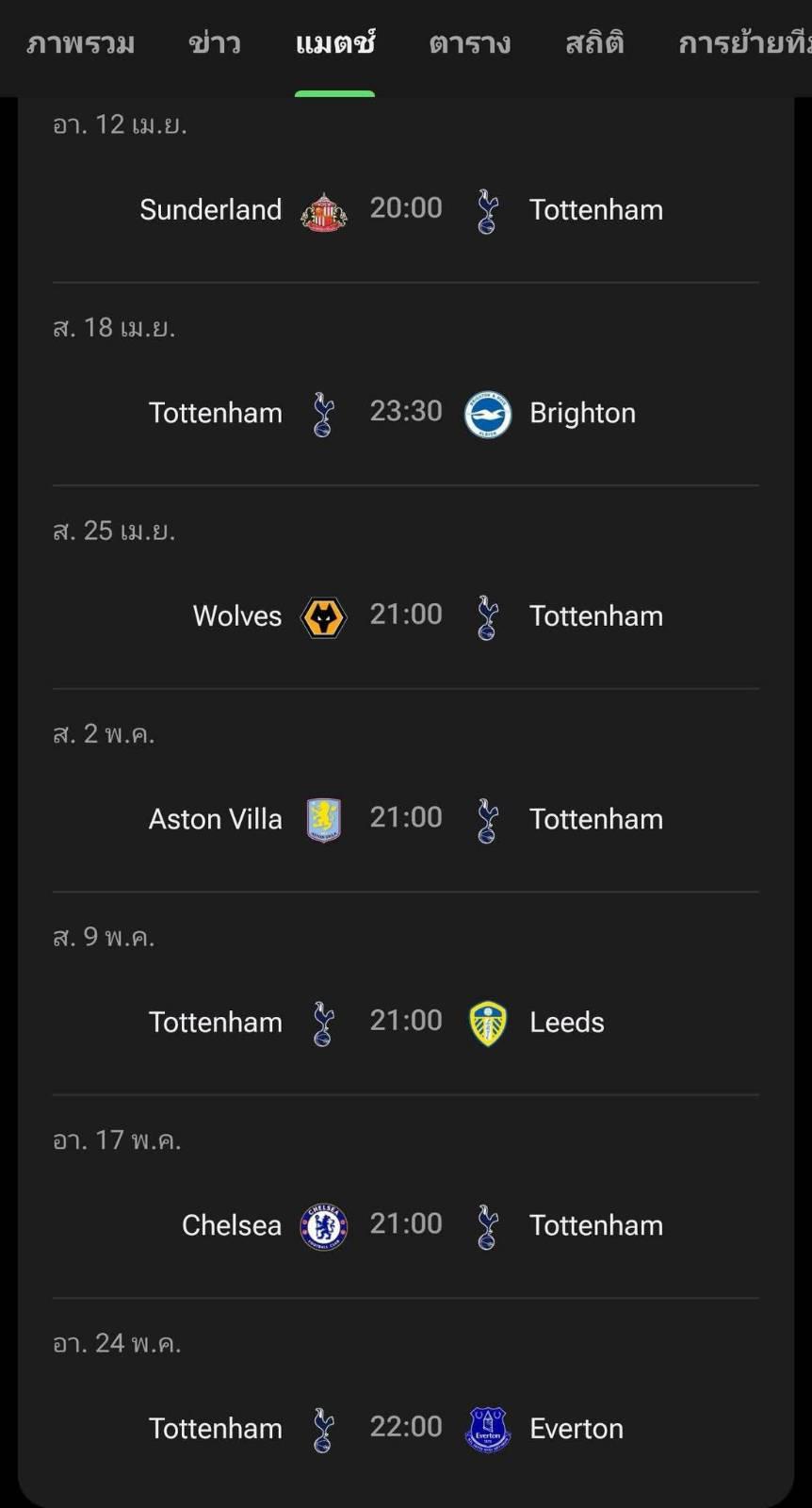812x1508 pixels.
Task: Click the Everton team name
Action: coord(577,1429)
